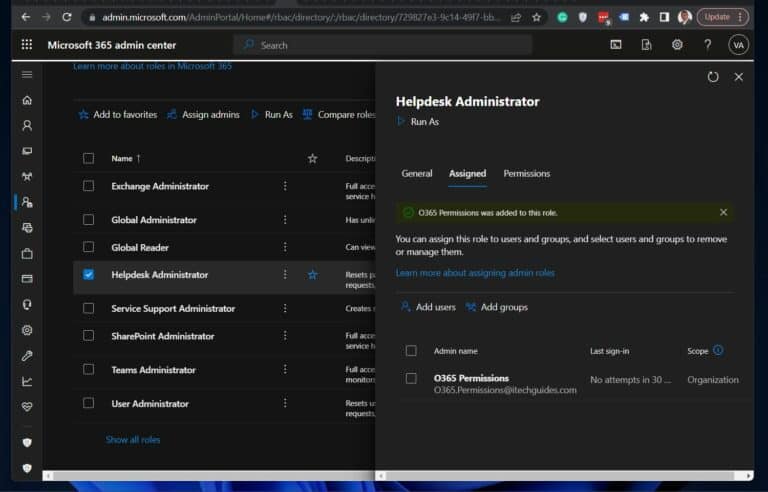Check the SharePoint Administrator checkbox

pos(88,335)
